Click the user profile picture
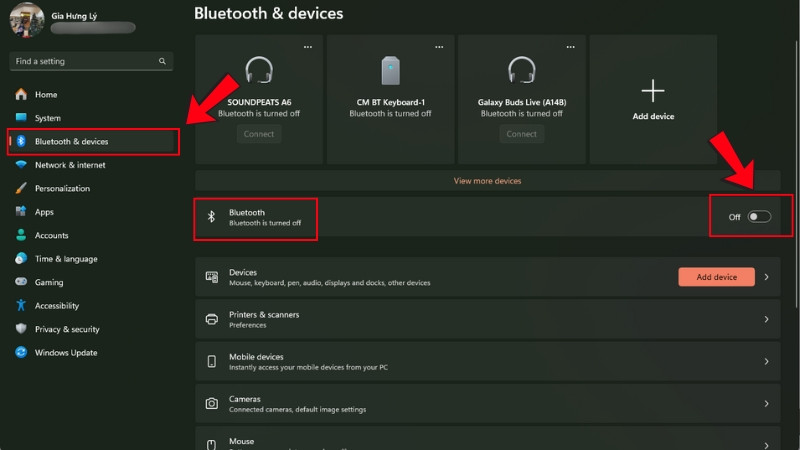 click(27, 20)
